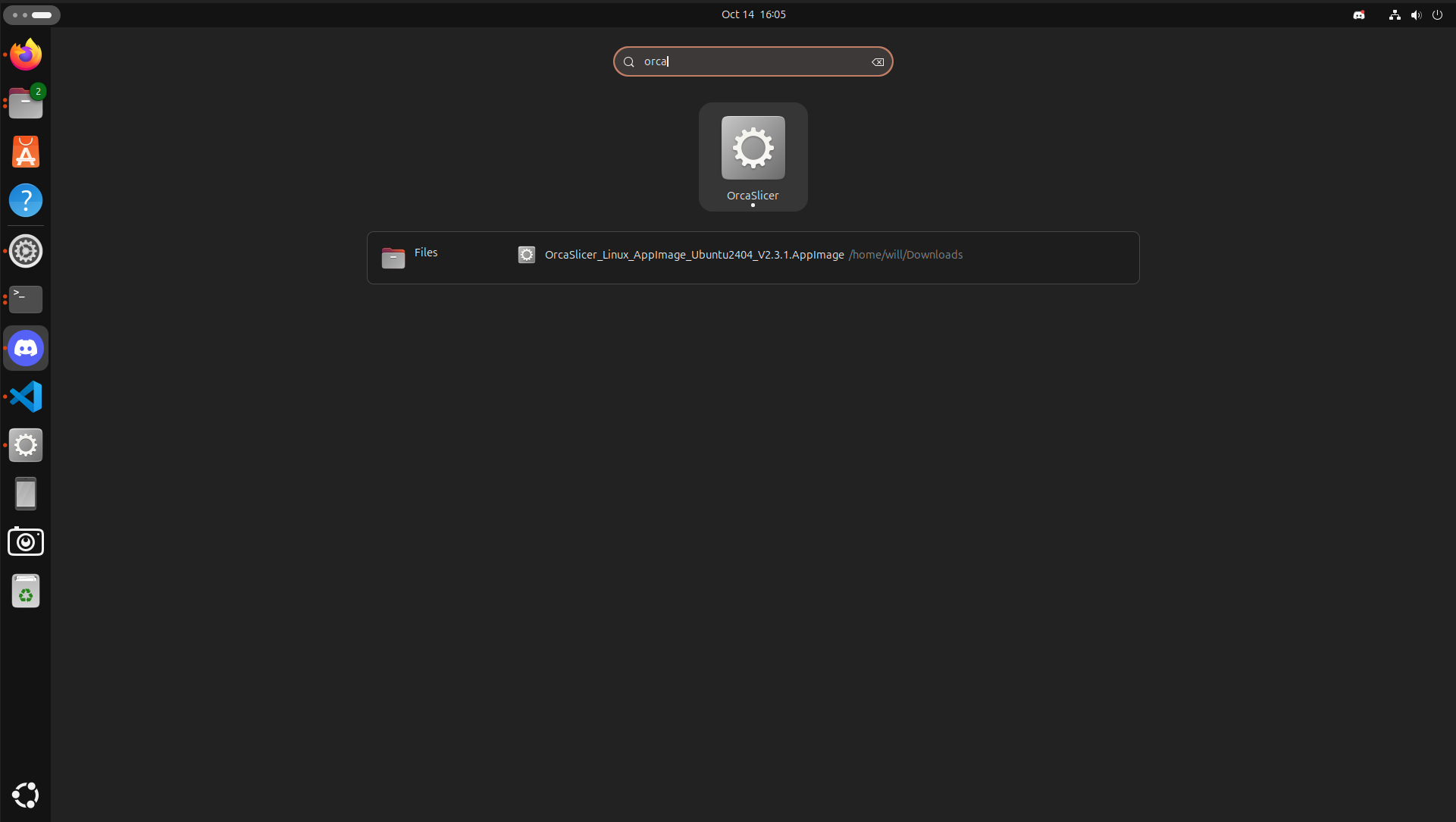Open Files search provider
Screen dimensions: 1456x822
pos(410,257)
